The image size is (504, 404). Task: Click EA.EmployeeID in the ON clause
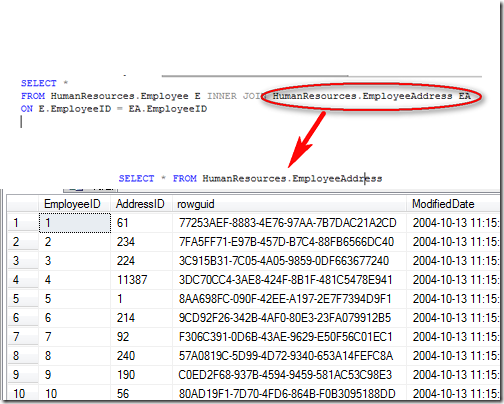click(168, 109)
